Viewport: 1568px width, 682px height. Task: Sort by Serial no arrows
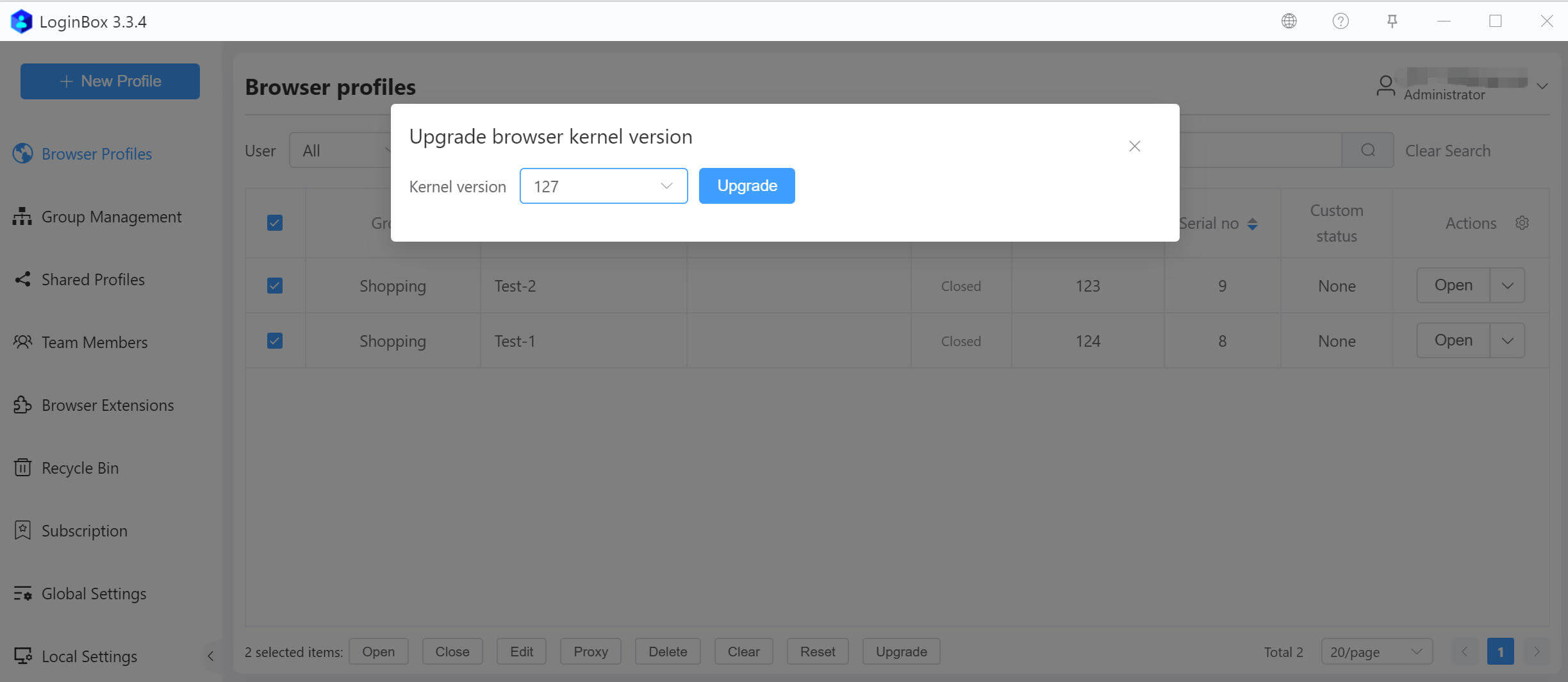tap(1252, 224)
